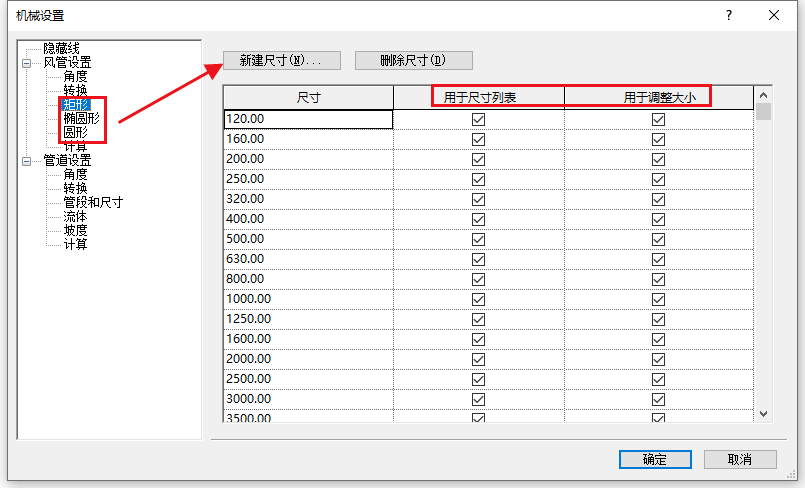Select the 椭圆形 tree item
This screenshot has width=805, height=488.
82,119
